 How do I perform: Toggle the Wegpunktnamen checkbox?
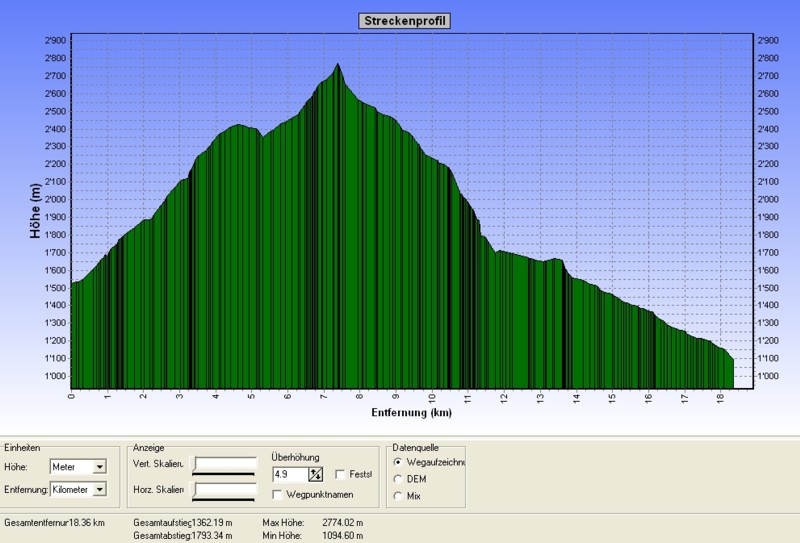coord(277,493)
